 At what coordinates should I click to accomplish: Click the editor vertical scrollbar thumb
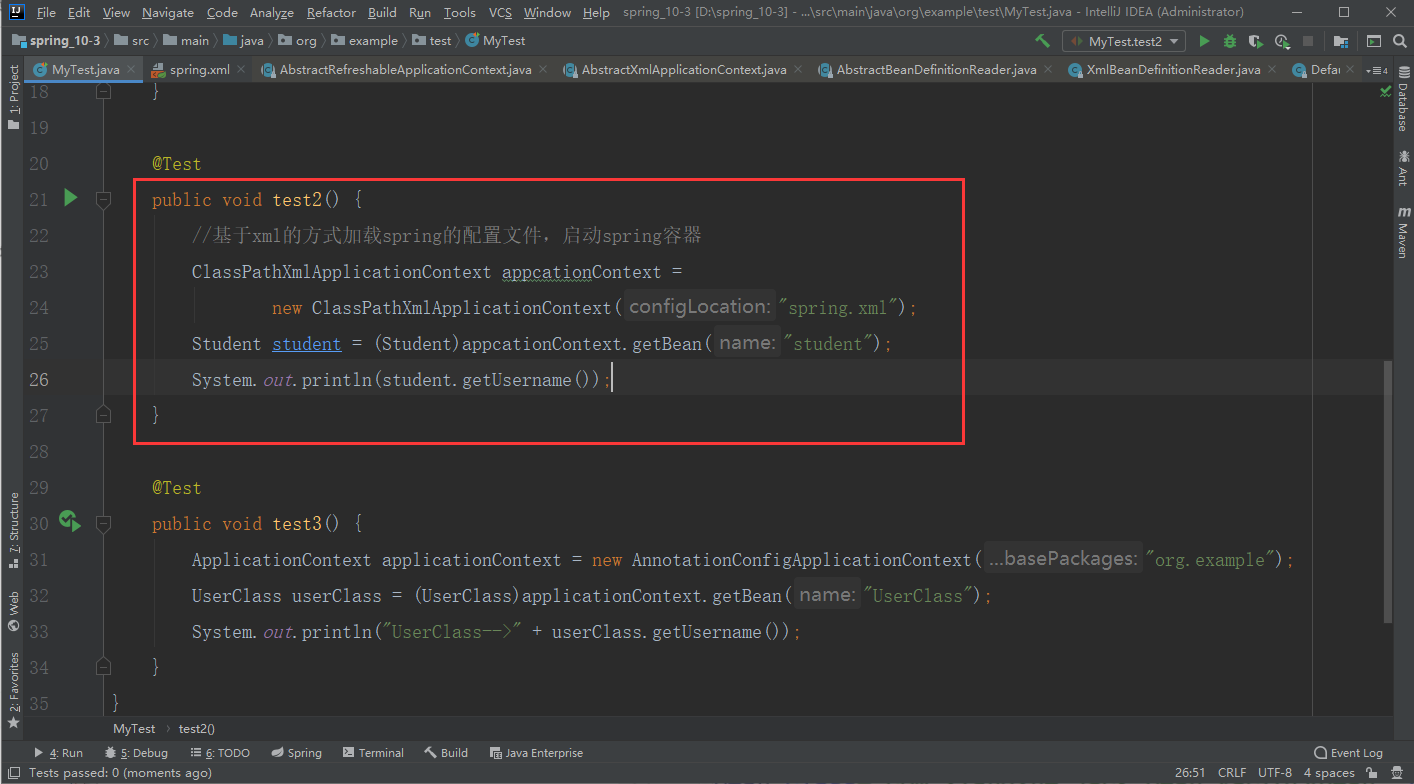pyautogui.click(x=1386, y=492)
